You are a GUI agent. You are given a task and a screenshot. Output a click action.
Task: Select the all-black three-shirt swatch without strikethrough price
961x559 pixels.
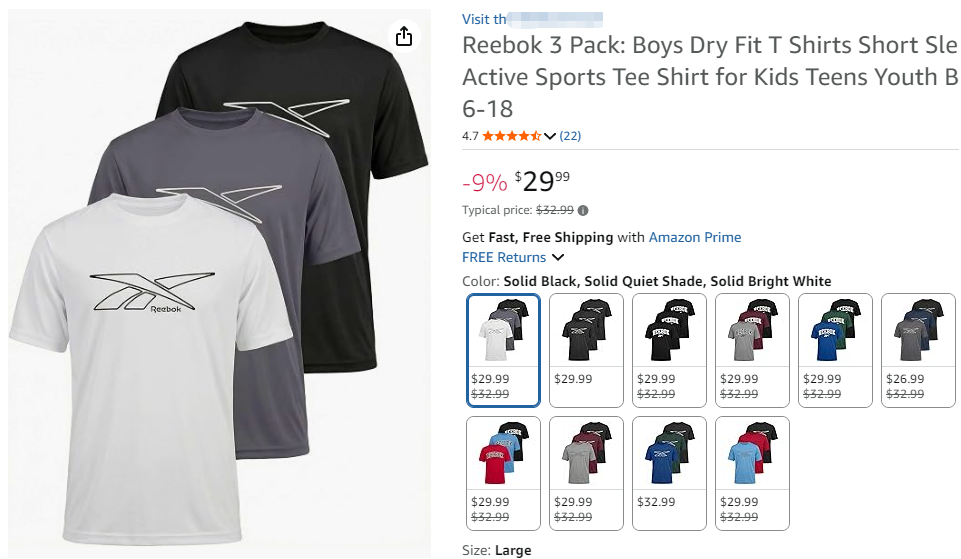(x=587, y=351)
